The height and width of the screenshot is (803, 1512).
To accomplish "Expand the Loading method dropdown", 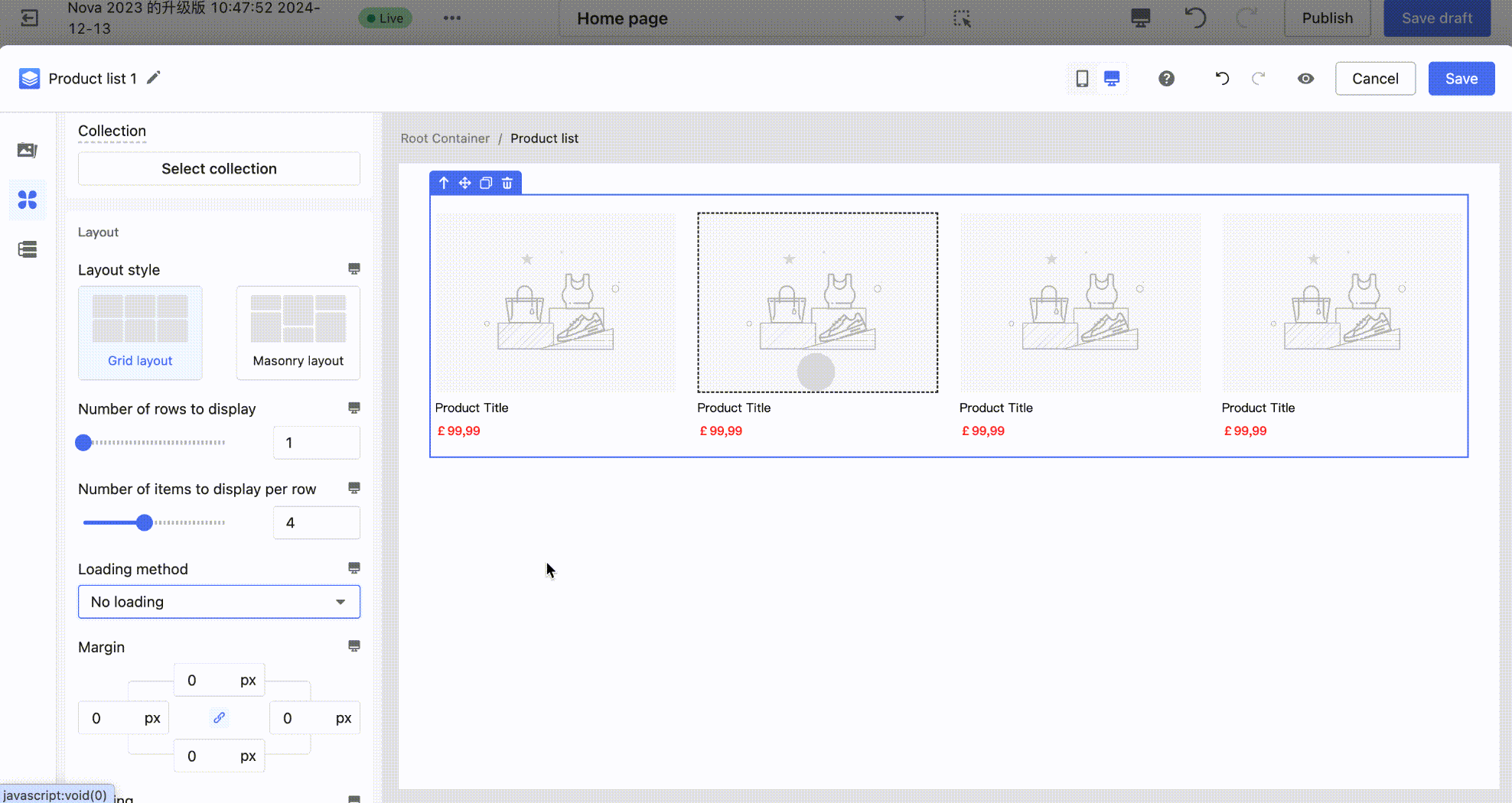I will tap(219, 602).
